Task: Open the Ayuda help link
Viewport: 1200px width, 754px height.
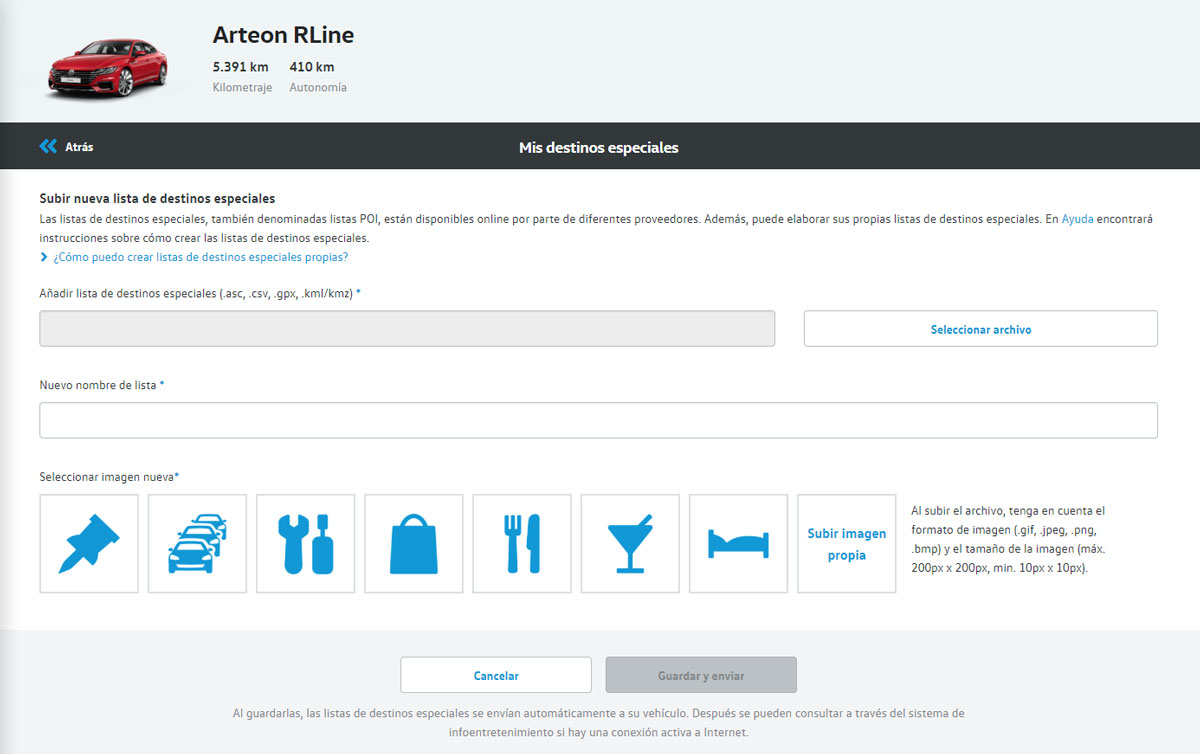Action: pyautogui.click(x=1077, y=219)
